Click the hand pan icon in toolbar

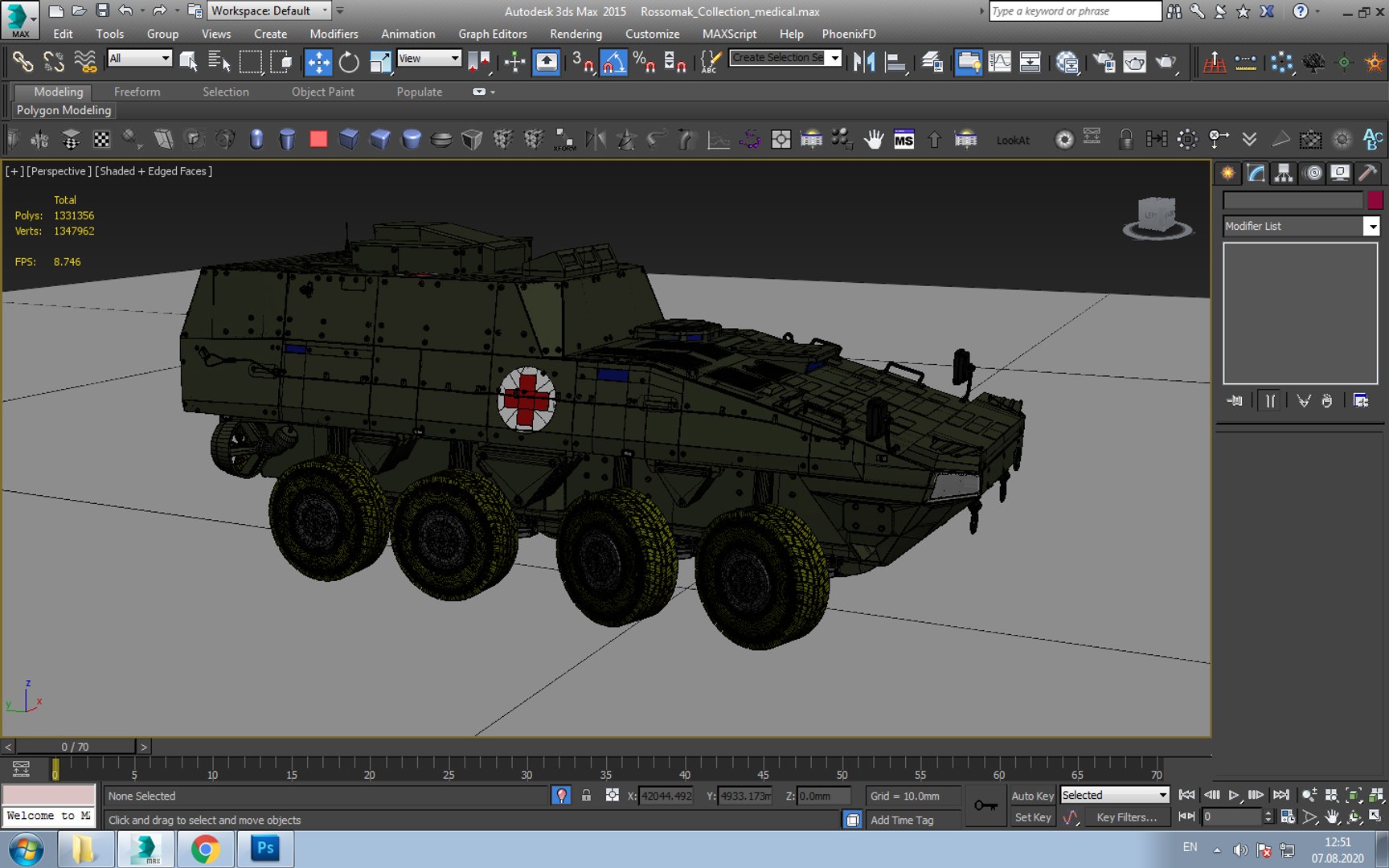[x=873, y=140]
